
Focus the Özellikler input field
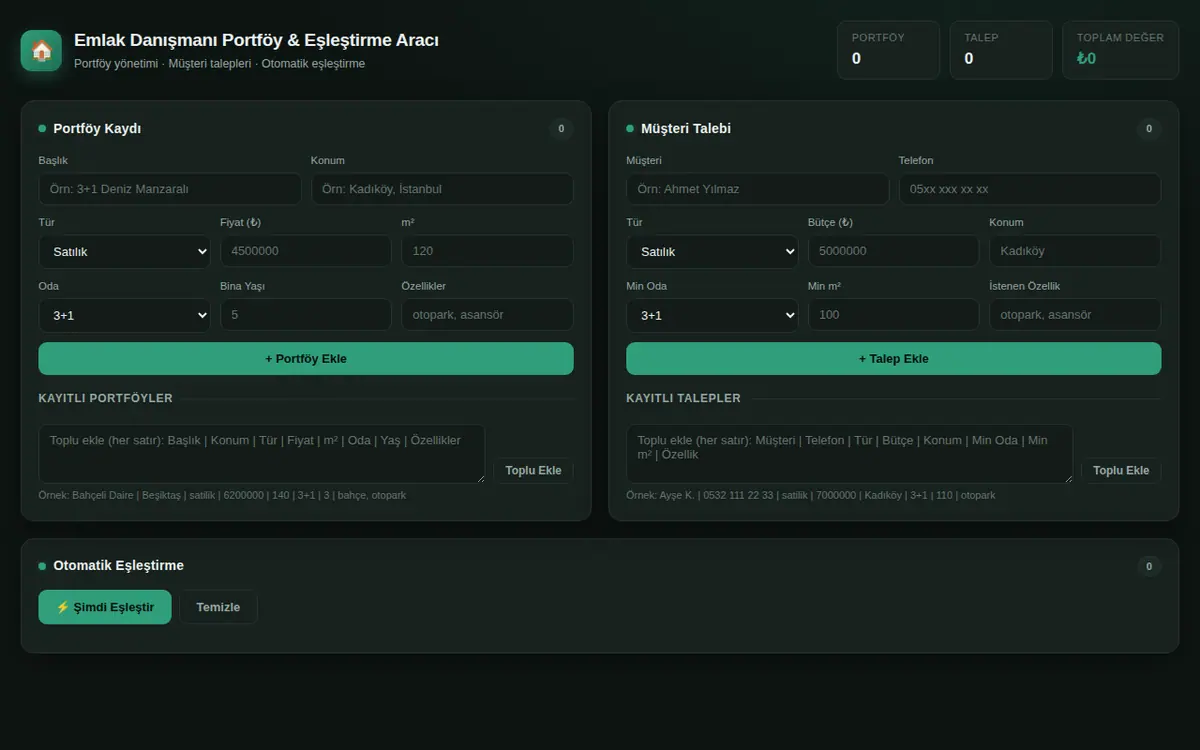pyautogui.click(x=487, y=315)
